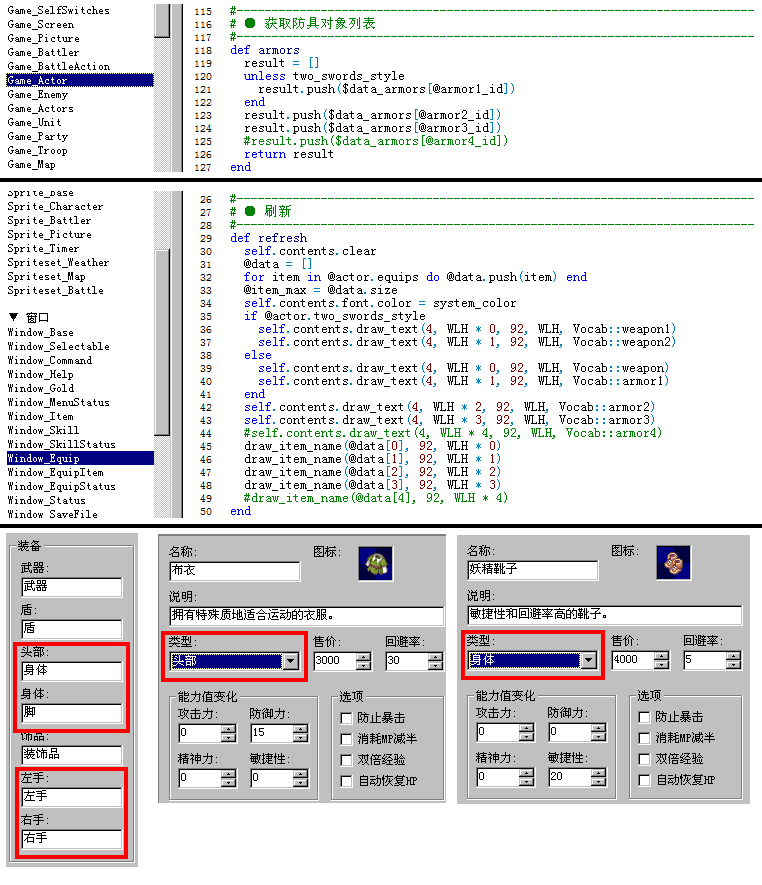Image resolution: width=762 pixels, height=885 pixels.
Task: Select Window_MenuStatus script
Action: point(59,402)
